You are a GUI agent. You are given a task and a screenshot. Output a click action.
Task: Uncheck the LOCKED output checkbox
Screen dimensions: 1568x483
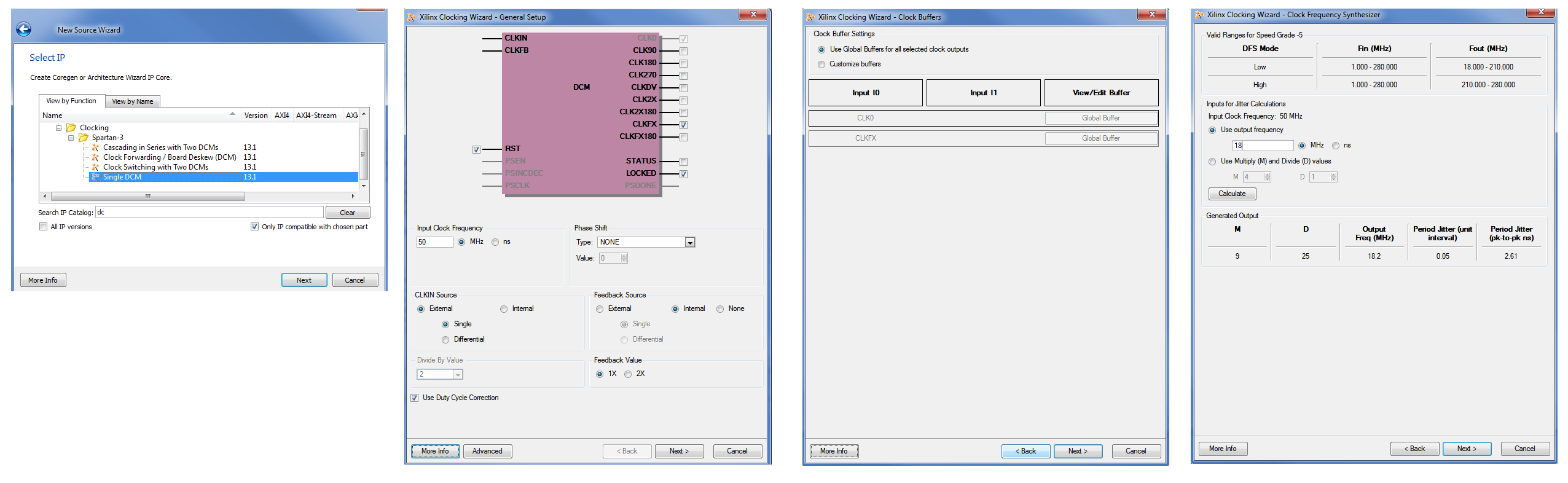(684, 174)
